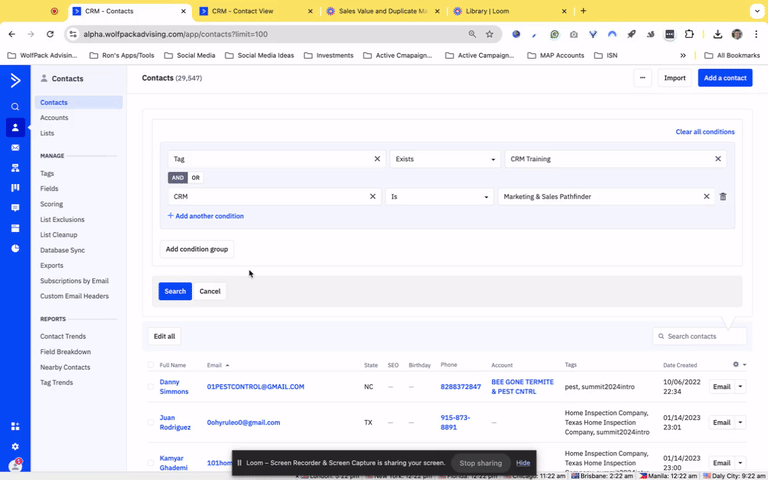Open the three-dot more options button

(x=642, y=78)
